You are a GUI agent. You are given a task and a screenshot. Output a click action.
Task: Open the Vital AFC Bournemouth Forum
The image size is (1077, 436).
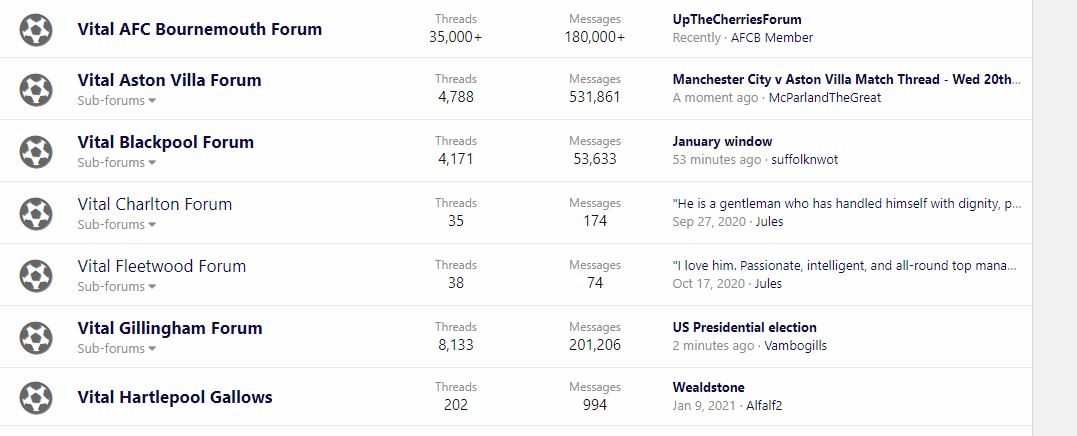200,29
